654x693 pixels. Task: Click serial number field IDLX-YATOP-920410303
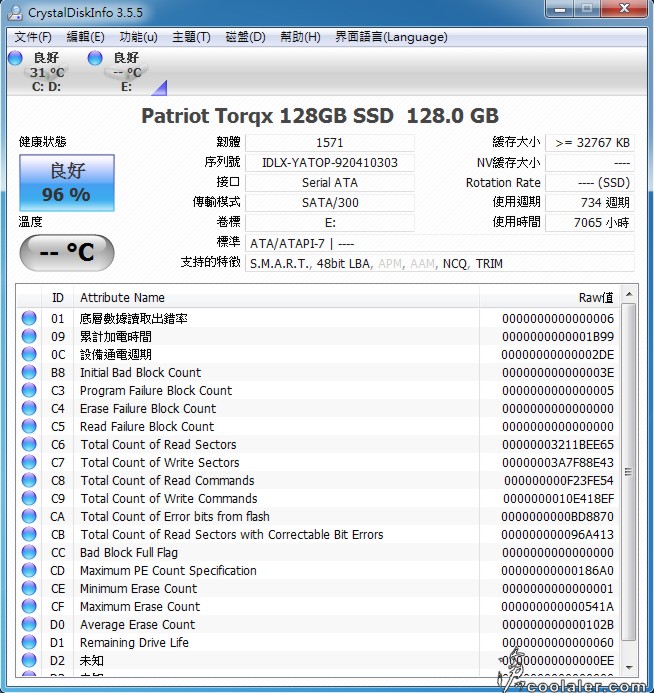pyautogui.click(x=330, y=163)
